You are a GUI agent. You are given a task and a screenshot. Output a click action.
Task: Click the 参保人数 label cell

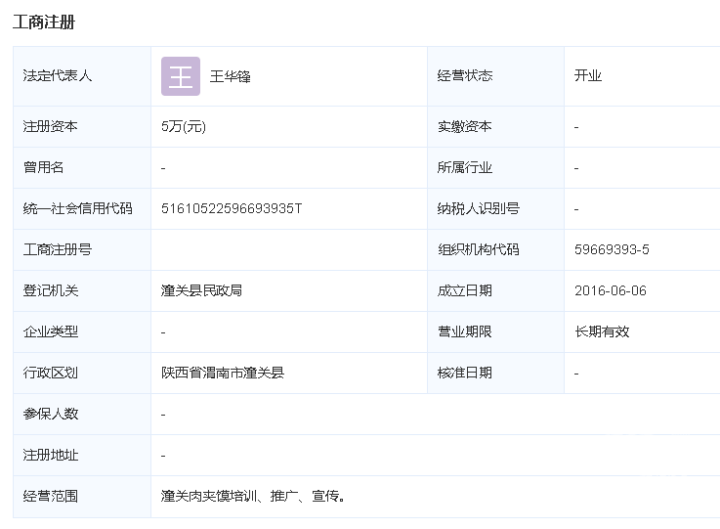(x=82, y=414)
